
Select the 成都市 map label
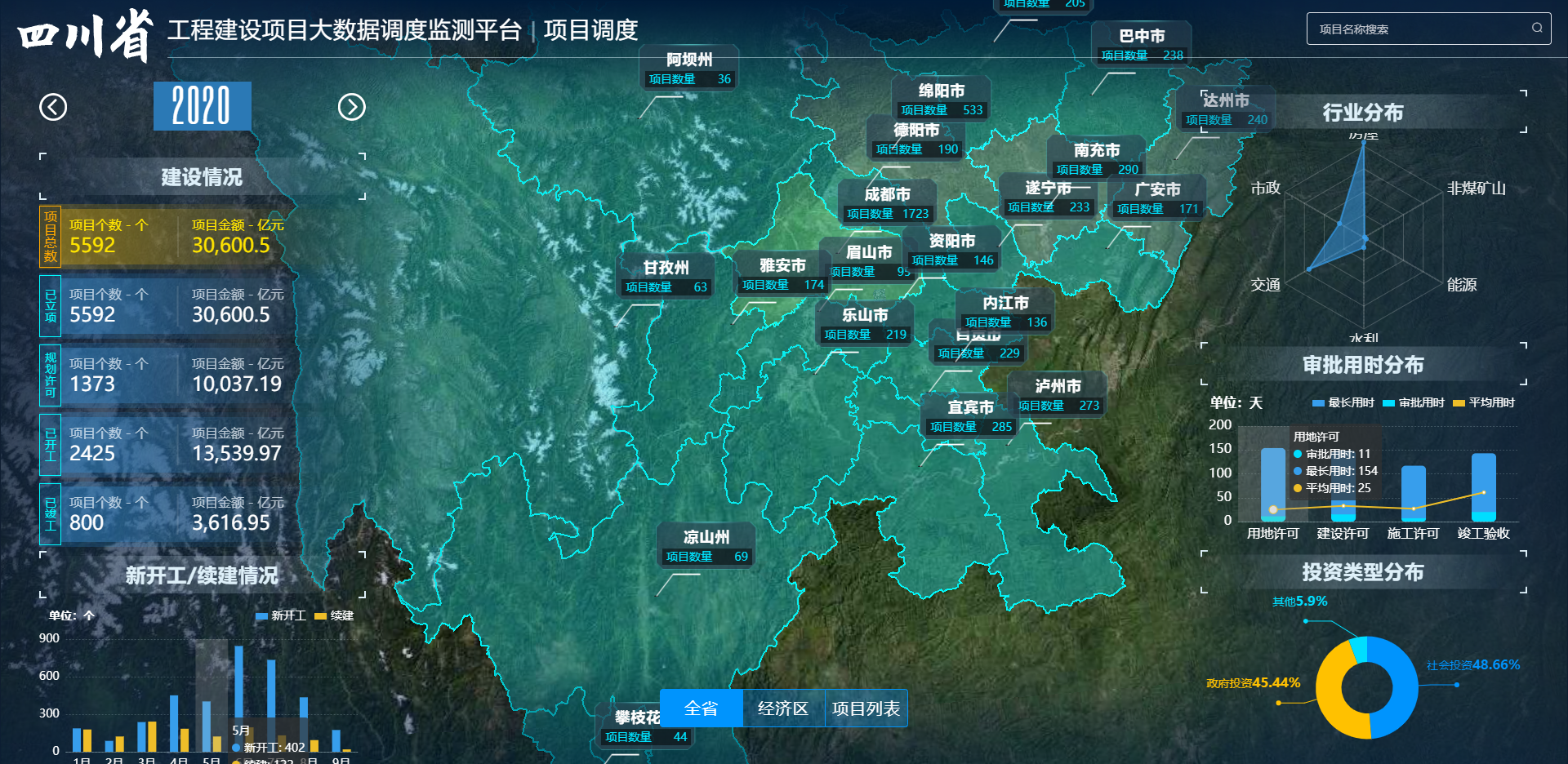pos(887,194)
